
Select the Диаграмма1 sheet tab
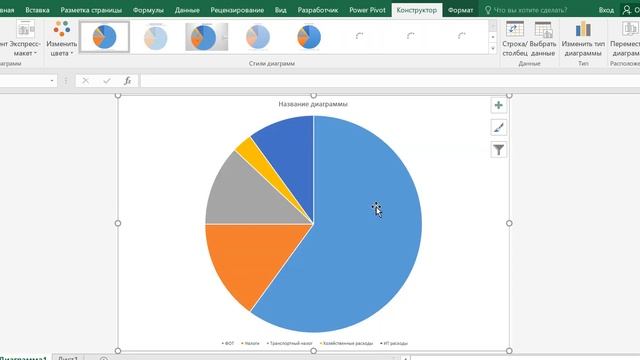tap(23, 358)
